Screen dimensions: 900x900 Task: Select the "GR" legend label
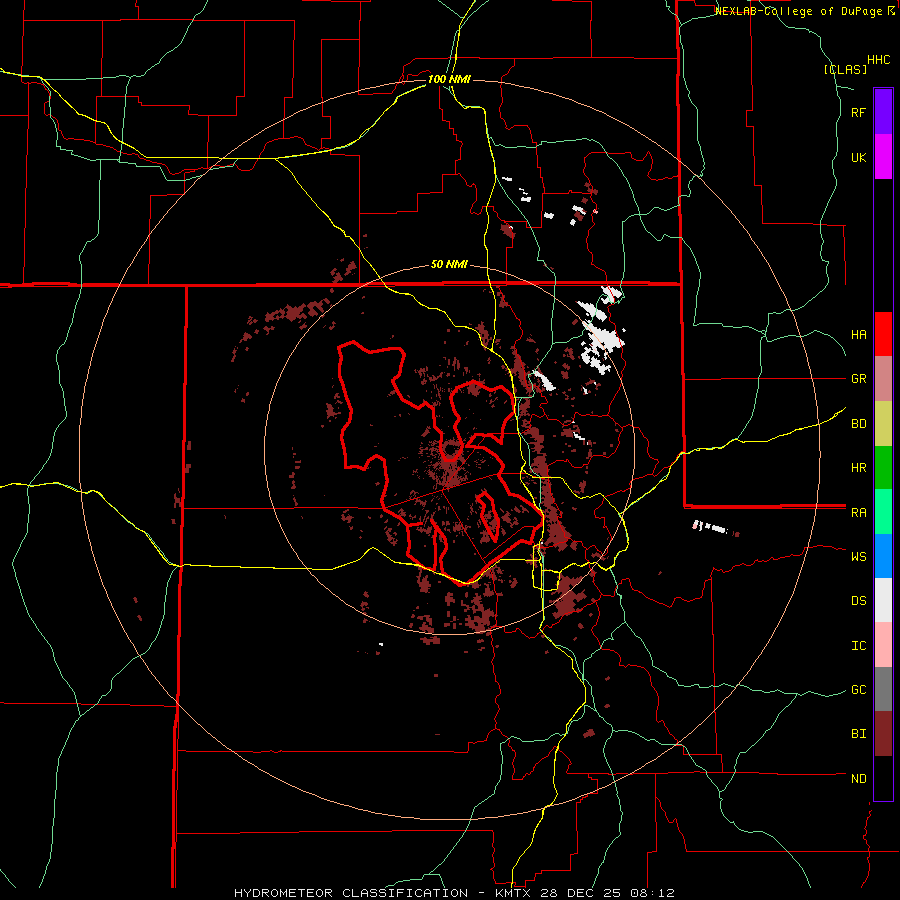click(858, 379)
